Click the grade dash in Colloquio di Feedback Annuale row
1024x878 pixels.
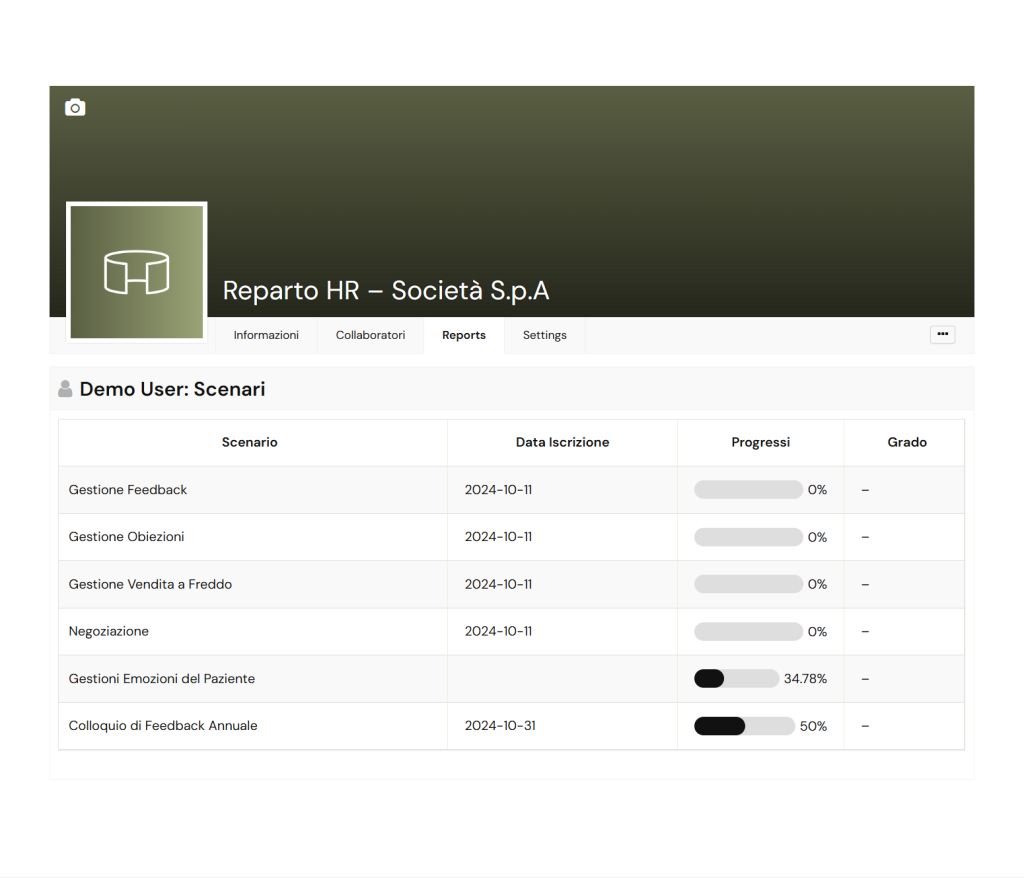click(865, 726)
